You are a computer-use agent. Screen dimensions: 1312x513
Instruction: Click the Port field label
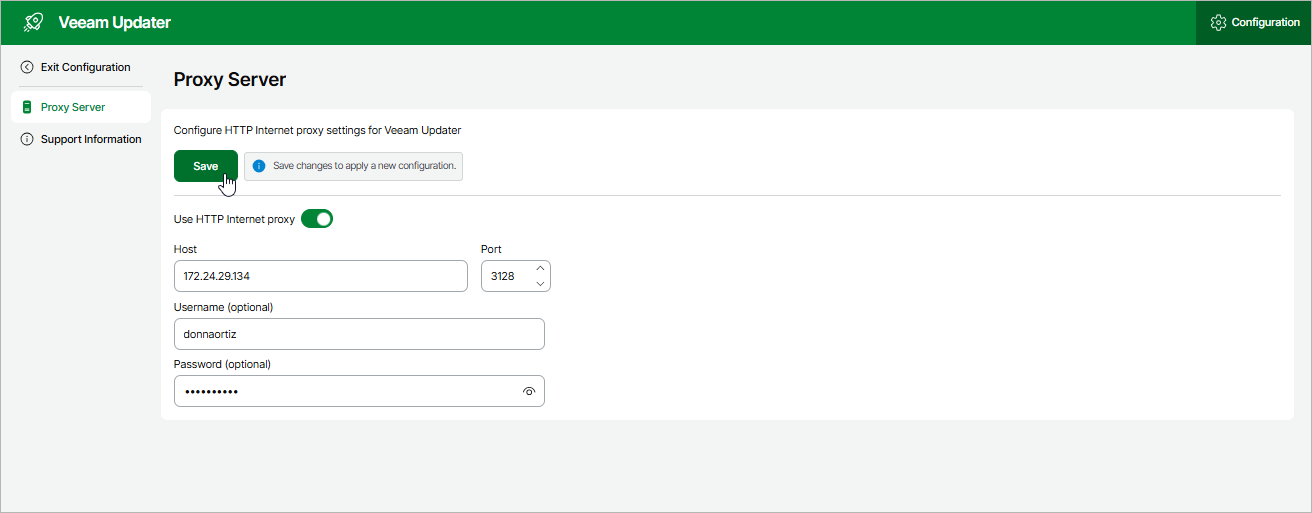pyautogui.click(x=491, y=249)
